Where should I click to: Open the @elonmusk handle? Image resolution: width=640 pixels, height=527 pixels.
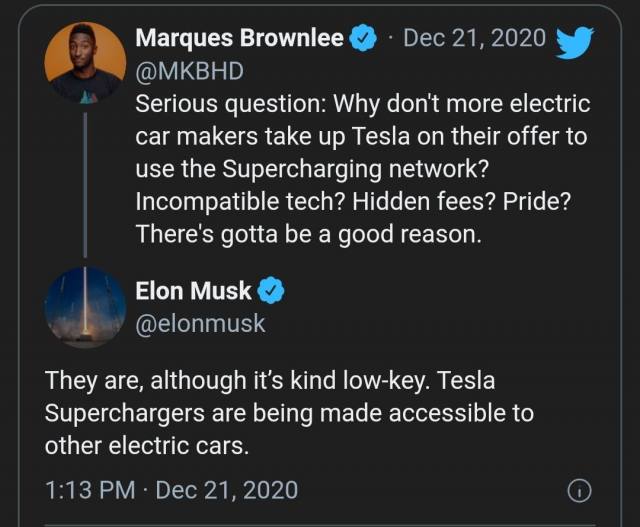pyautogui.click(x=200, y=324)
